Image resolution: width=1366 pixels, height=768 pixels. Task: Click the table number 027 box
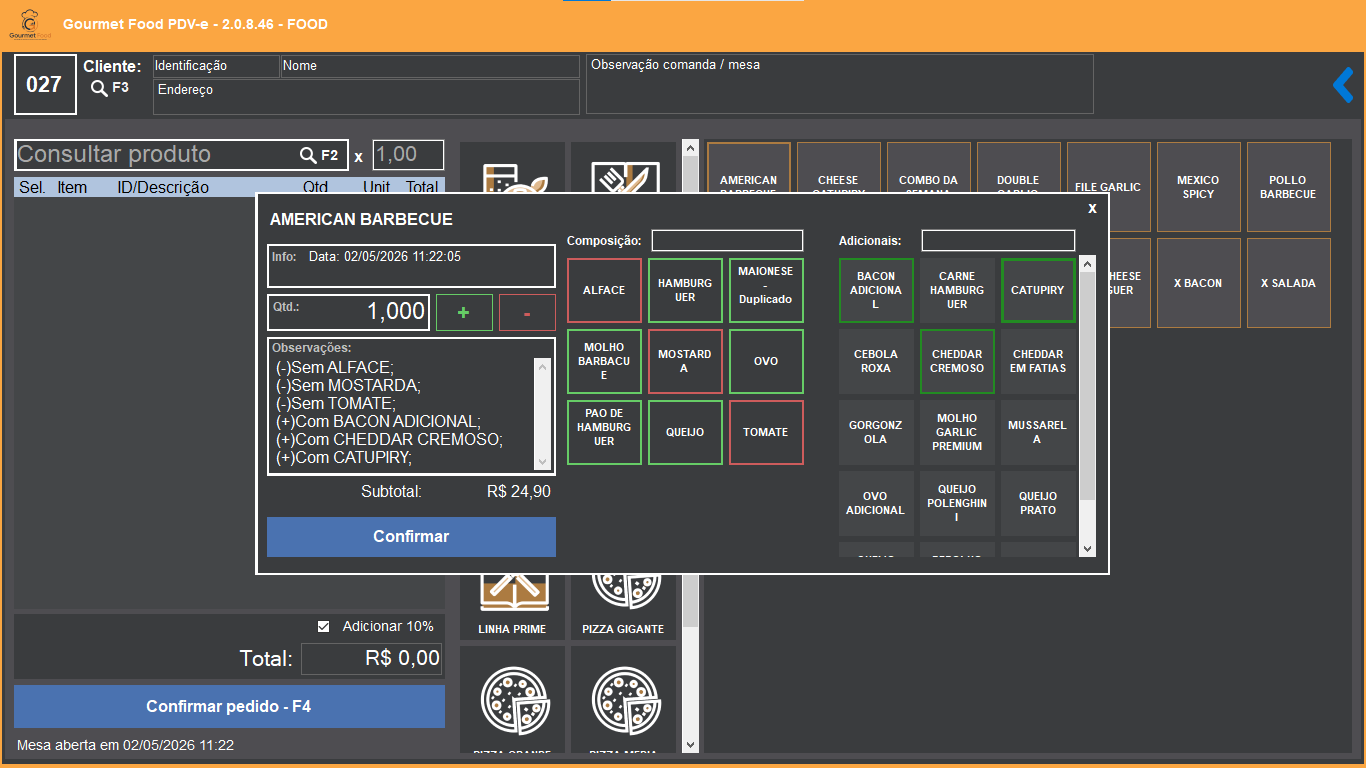tap(44, 85)
